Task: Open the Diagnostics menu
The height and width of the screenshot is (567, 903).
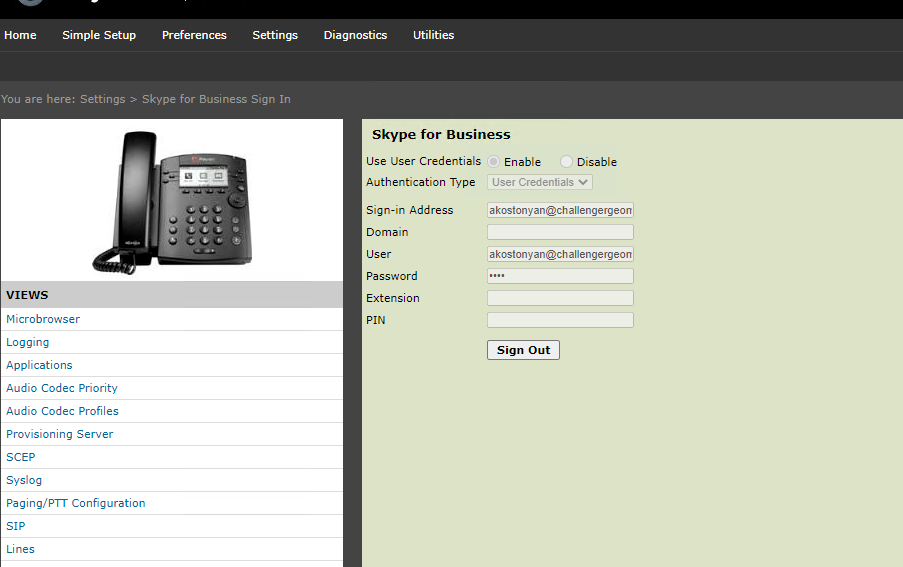Action: (x=355, y=35)
